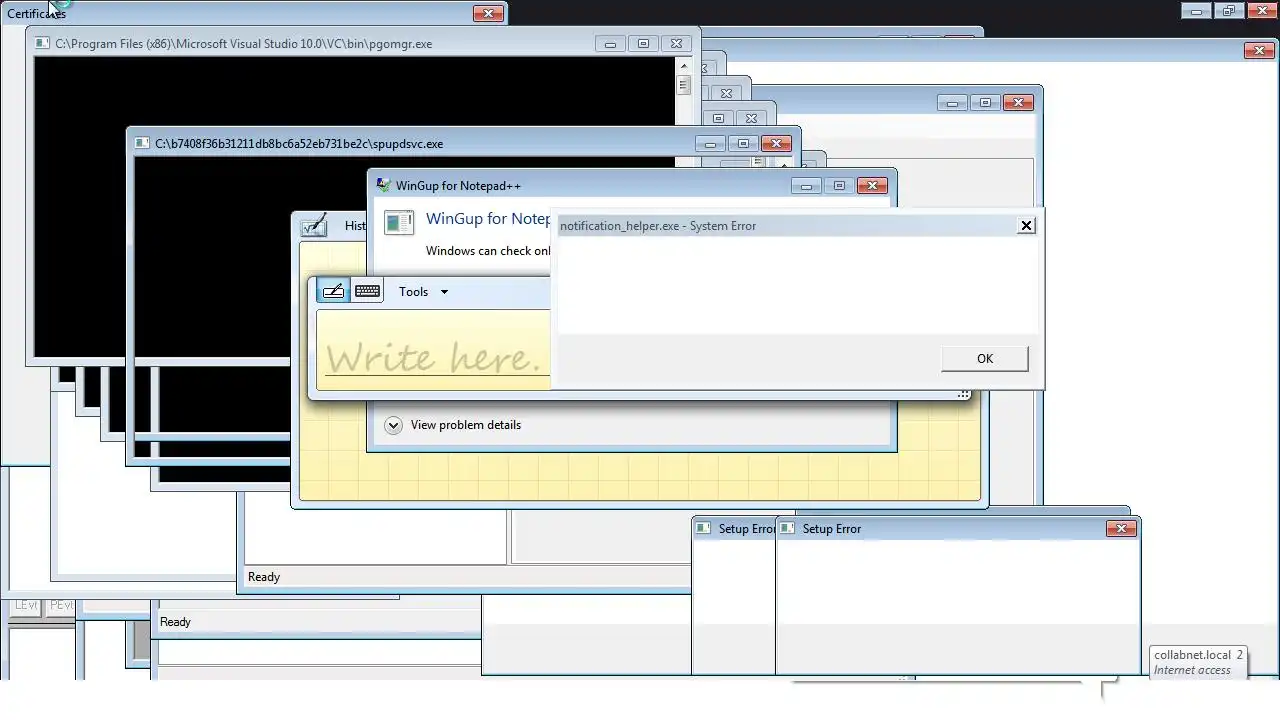The width and height of the screenshot is (1280, 720).
Task: Maximize the spupdsvc.exe console window
Action: (x=743, y=144)
